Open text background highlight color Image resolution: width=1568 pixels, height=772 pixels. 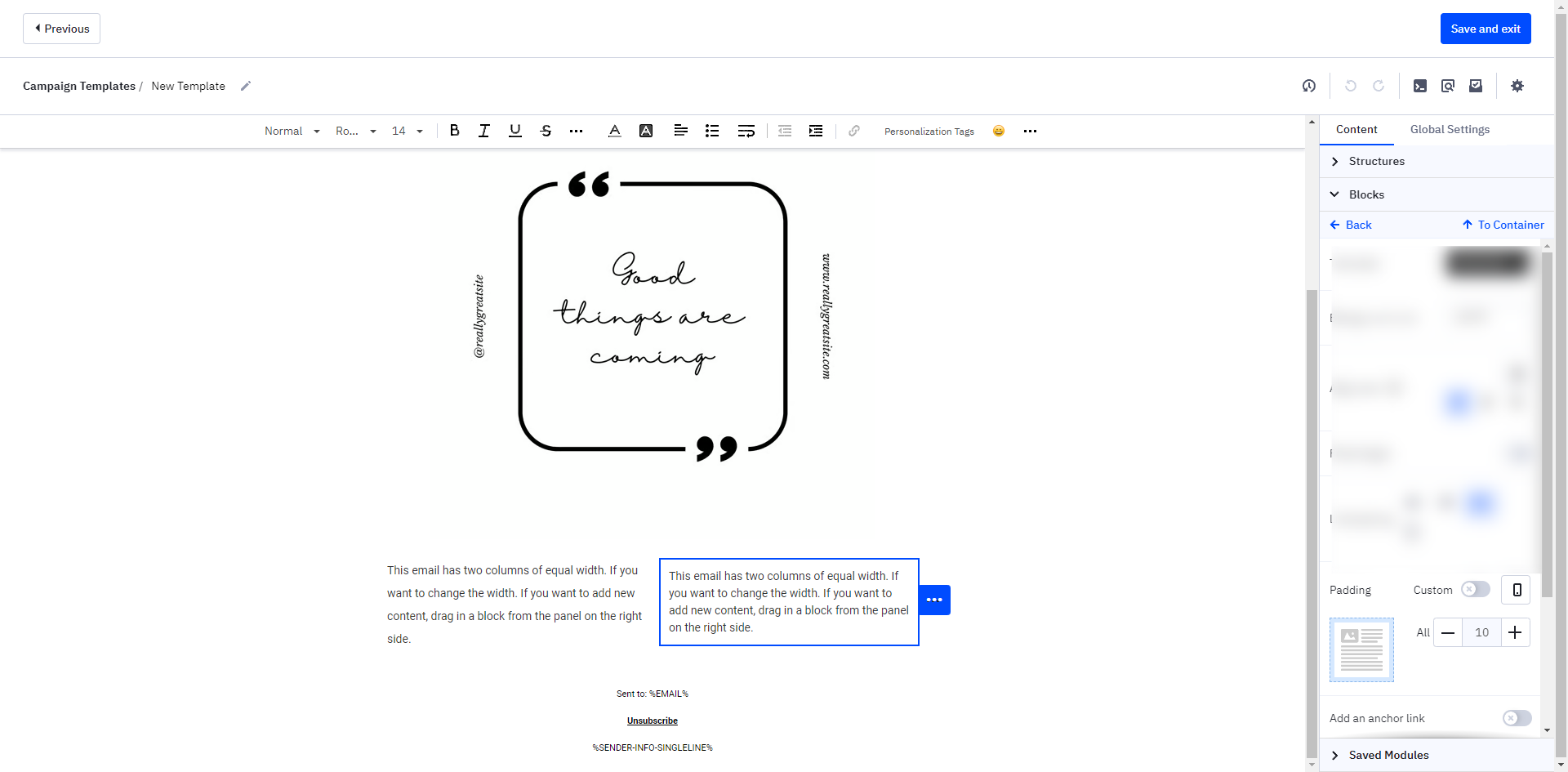pos(646,131)
